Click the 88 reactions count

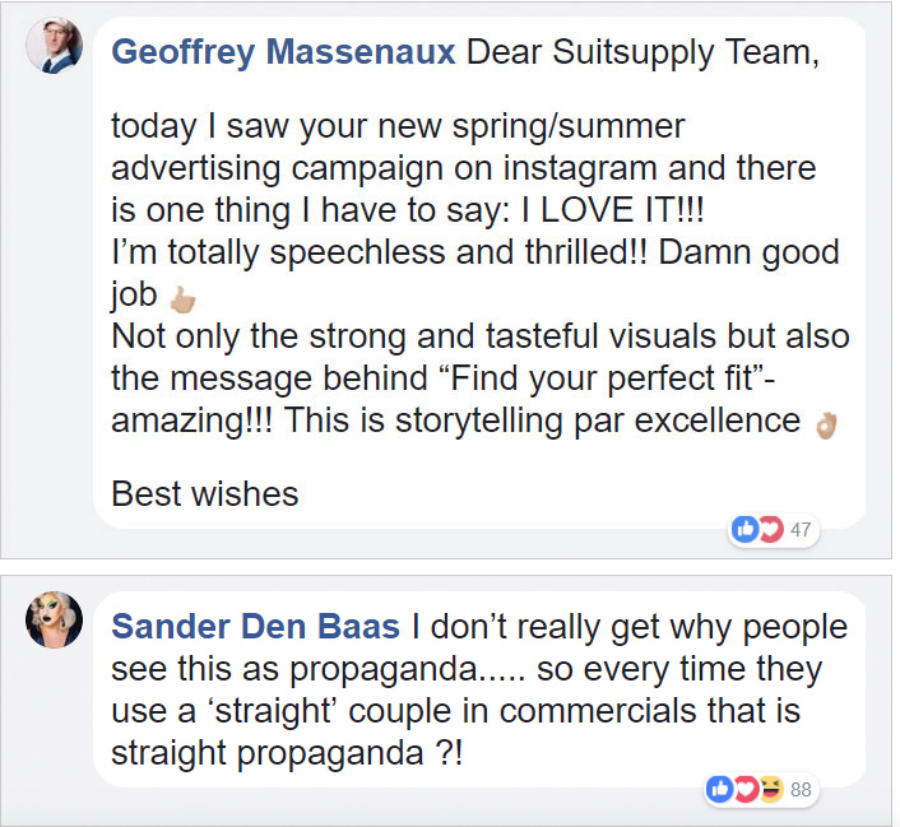(x=800, y=790)
